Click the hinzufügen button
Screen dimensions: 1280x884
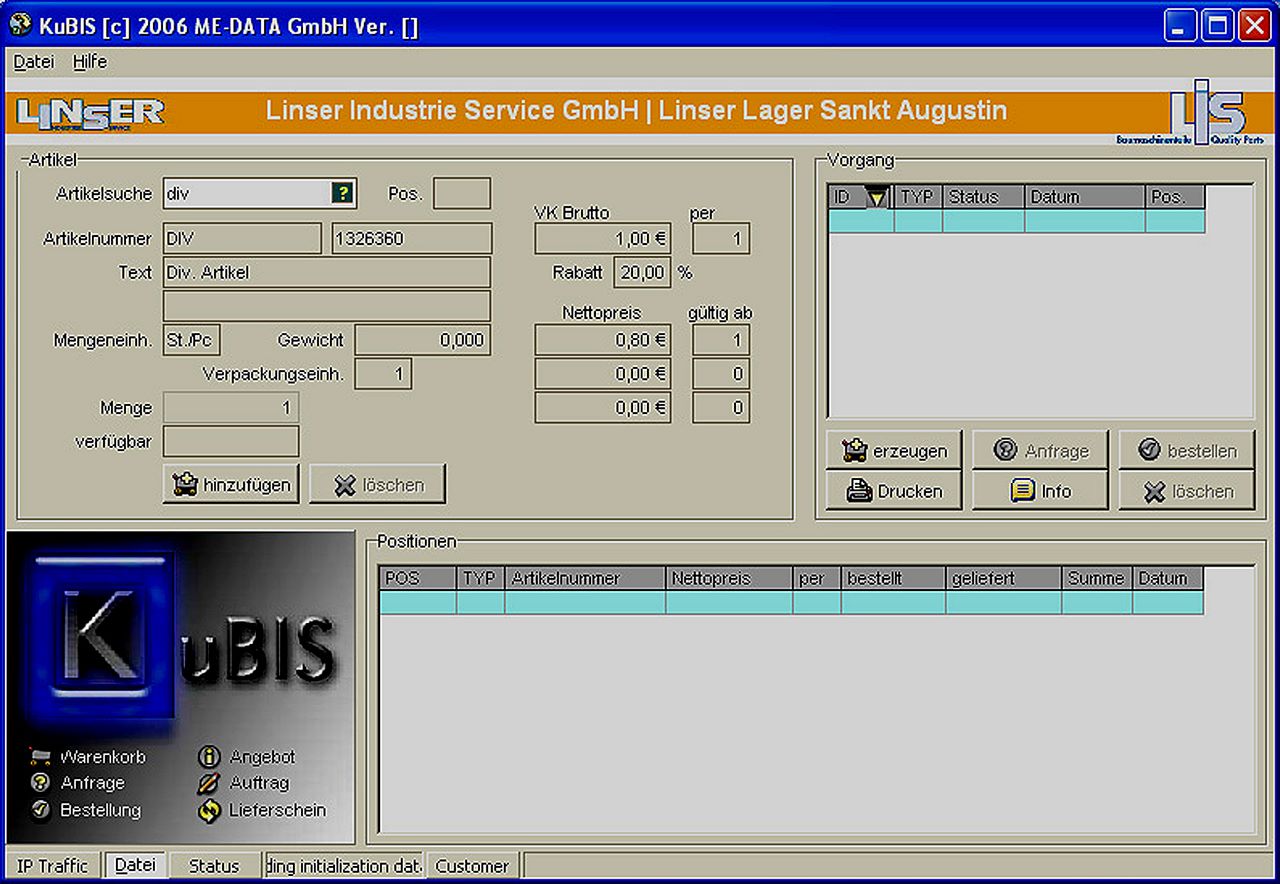tap(231, 485)
